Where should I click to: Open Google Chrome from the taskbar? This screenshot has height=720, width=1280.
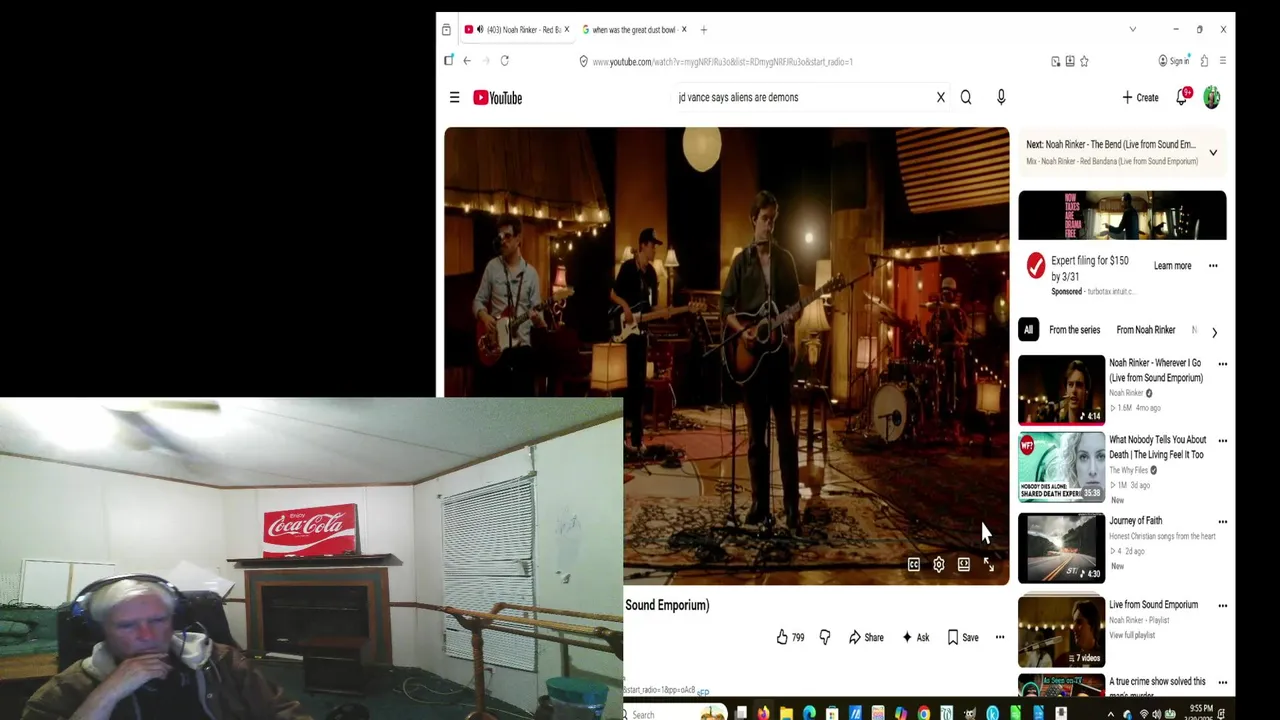click(924, 714)
